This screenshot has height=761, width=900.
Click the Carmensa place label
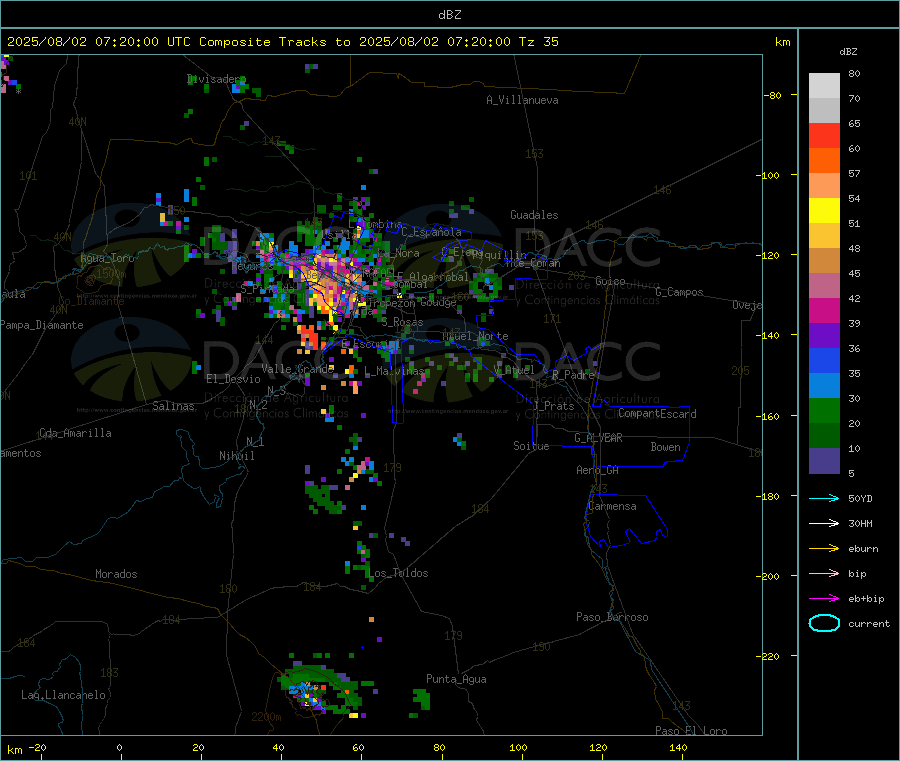[x=612, y=506]
